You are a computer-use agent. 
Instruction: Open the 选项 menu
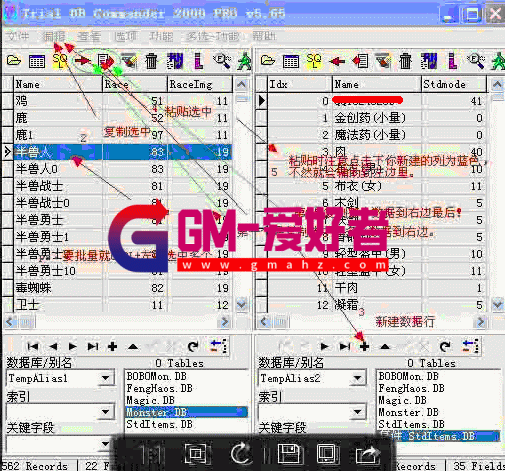(125, 36)
